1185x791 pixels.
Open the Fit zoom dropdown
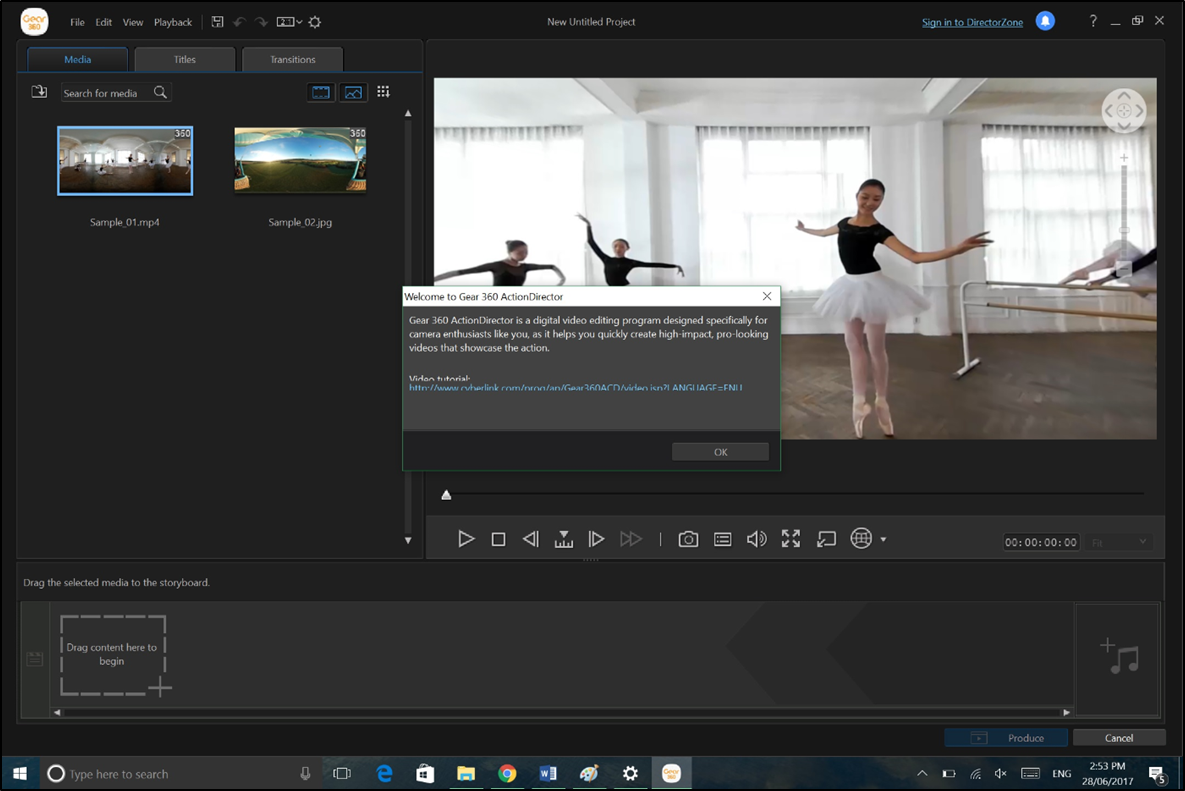click(x=1119, y=542)
